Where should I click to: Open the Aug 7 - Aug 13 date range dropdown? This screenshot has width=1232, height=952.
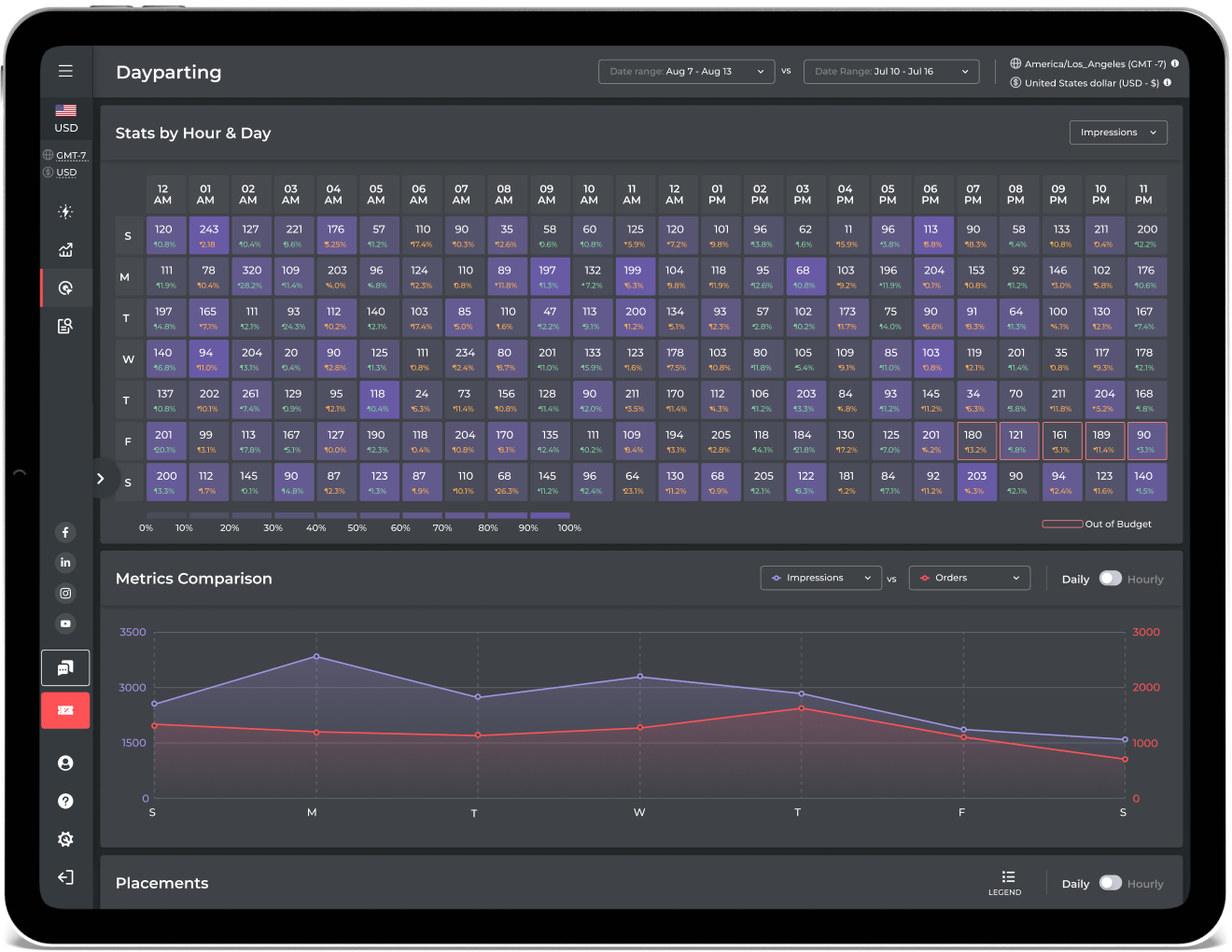pos(686,72)
